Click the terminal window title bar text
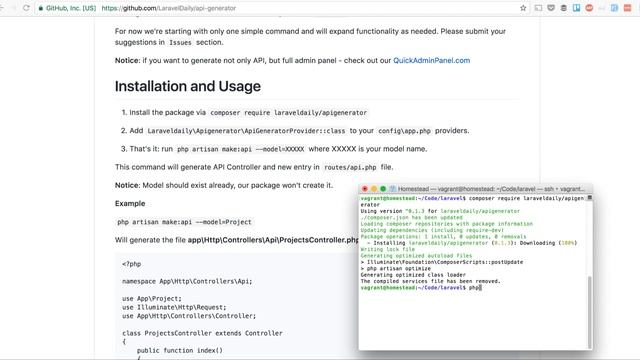 pyautogui.click(x=491, y=189)
